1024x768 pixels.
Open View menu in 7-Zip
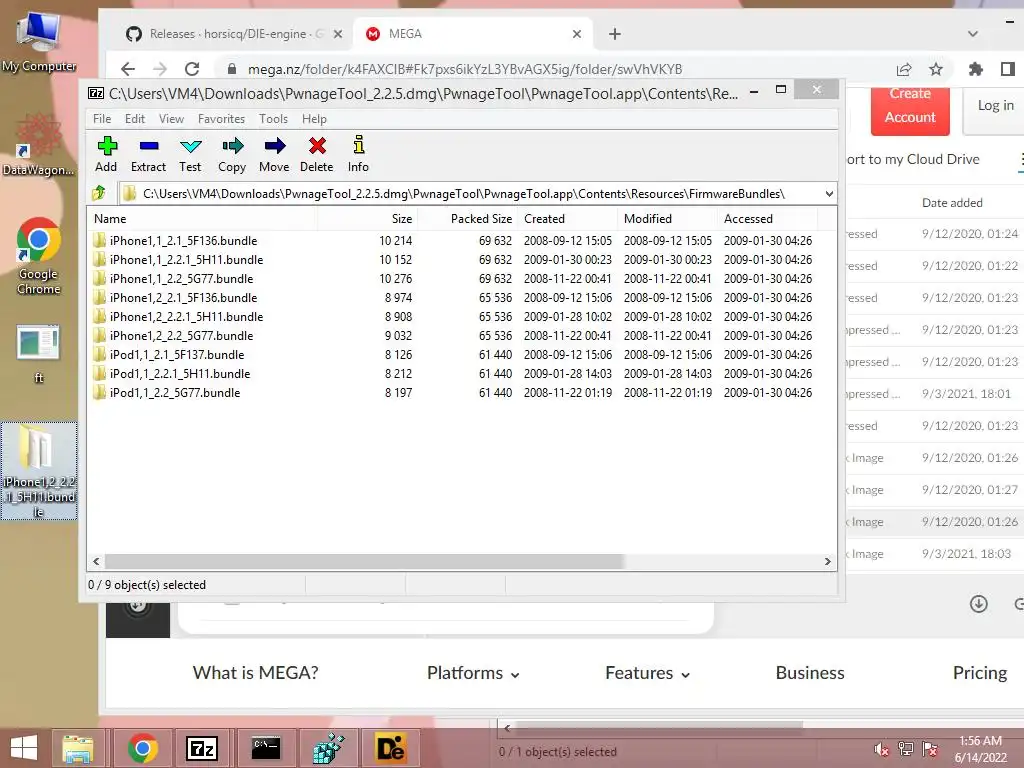pyautogui.click(x=171, y=119)
